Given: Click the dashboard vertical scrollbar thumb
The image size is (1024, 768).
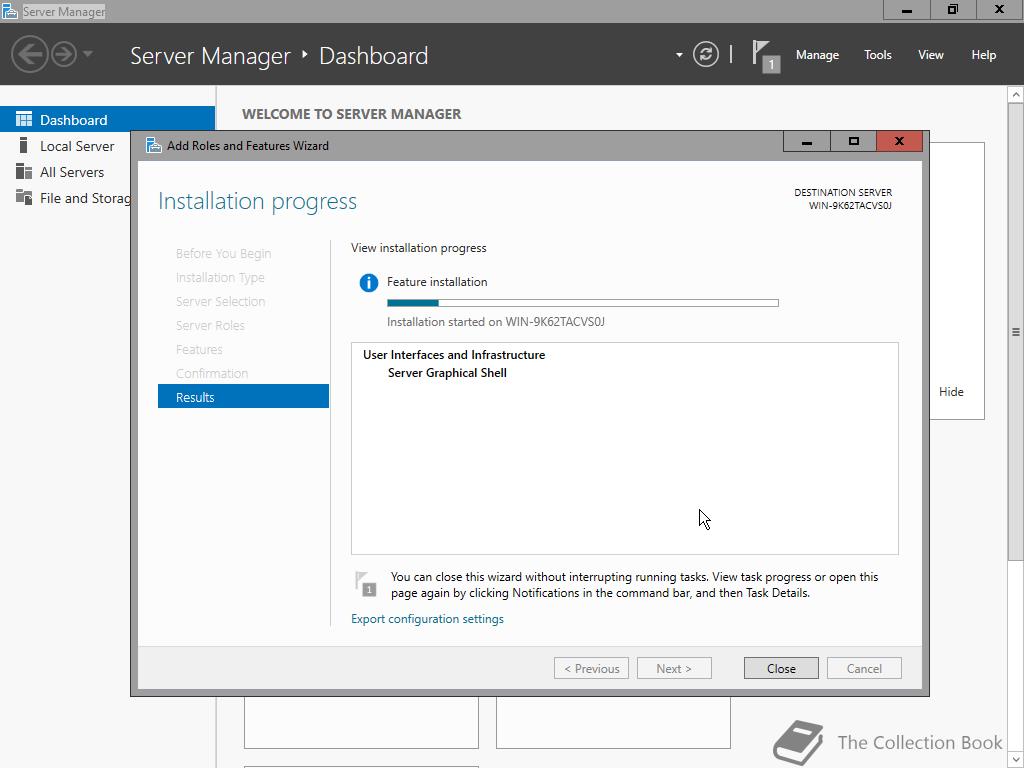Looking at the screenshot, I should (x=1016, y=332).
